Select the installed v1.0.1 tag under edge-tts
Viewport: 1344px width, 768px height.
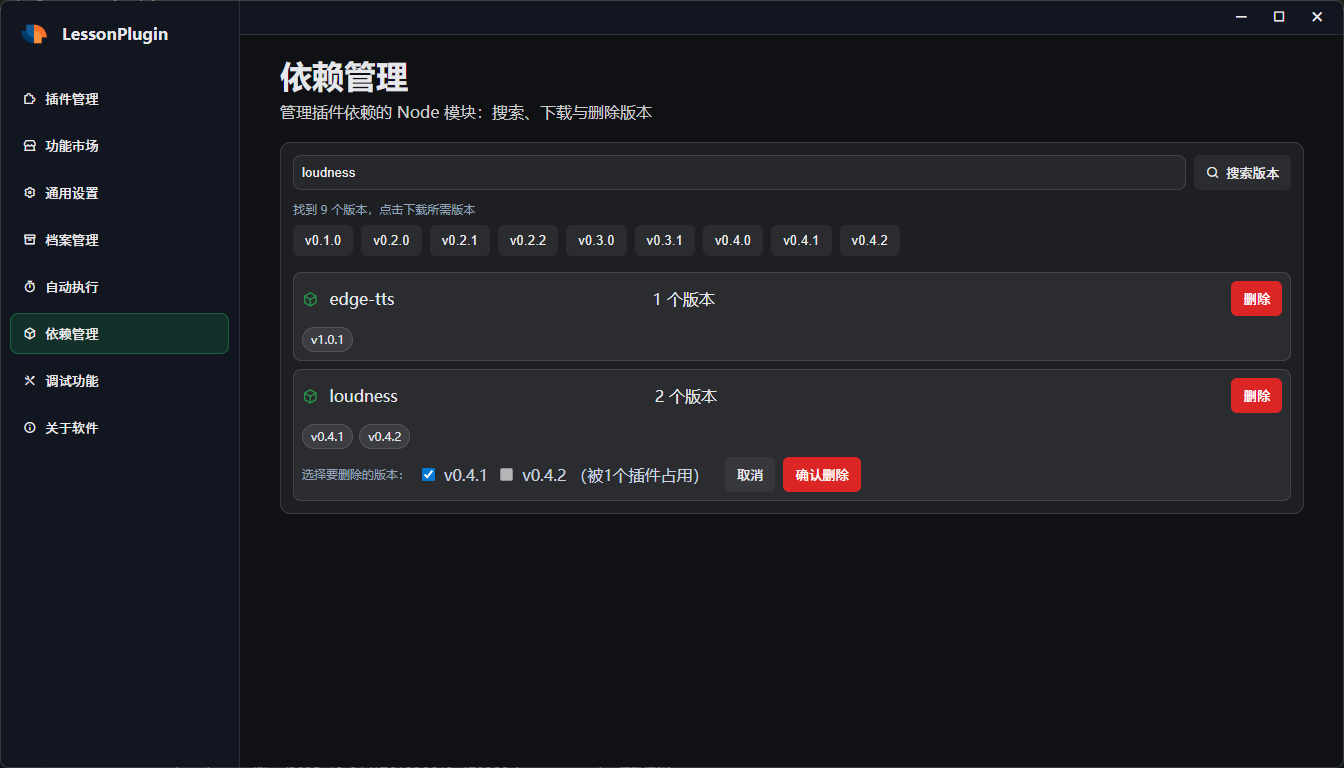coord(327,340)
